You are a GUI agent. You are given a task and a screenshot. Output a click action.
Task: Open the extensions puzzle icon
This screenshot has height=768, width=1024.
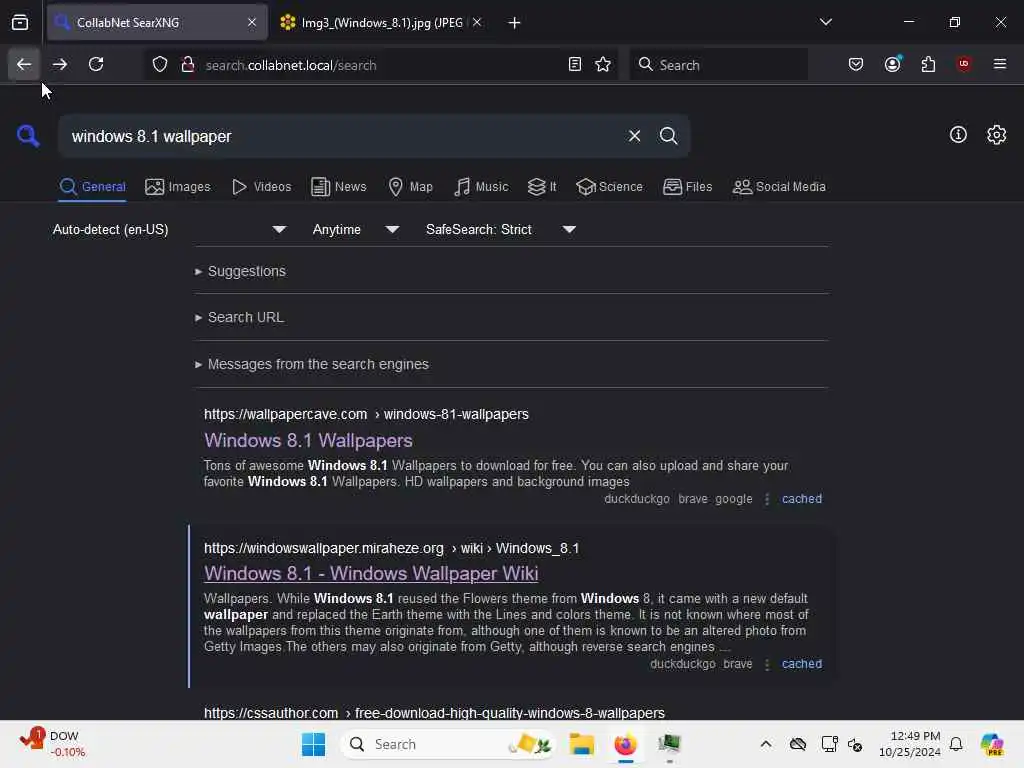tap(928, 65)
